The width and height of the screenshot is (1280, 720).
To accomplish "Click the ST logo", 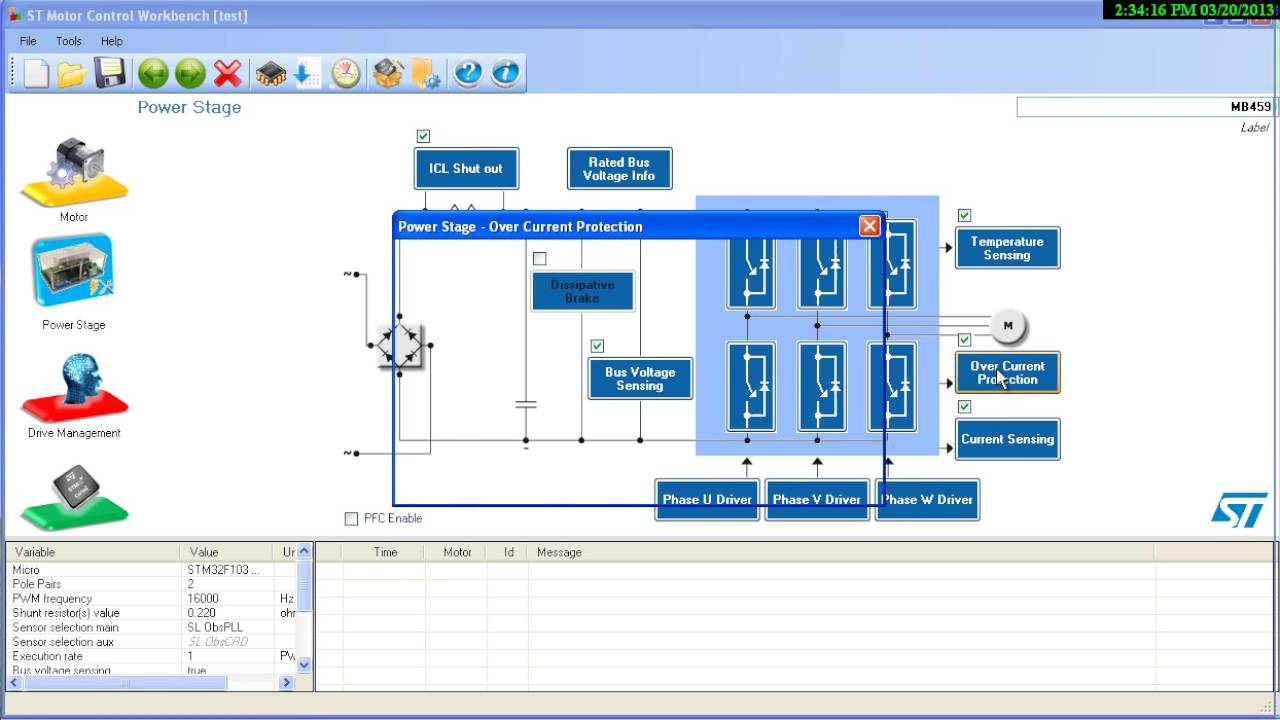I will click(x=1239, y=509).
